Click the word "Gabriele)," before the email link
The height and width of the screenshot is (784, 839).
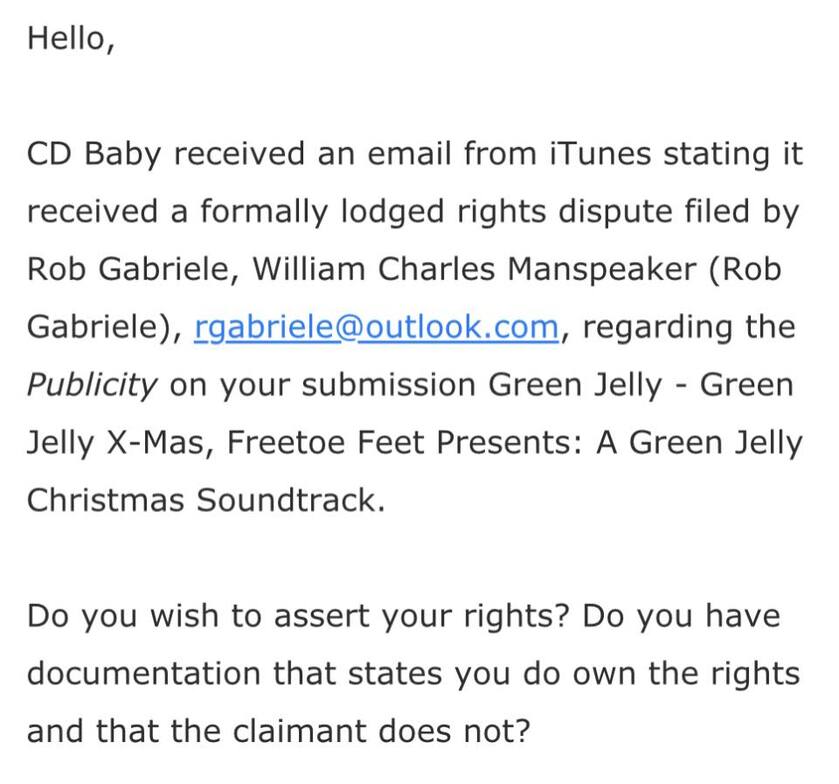(102, 328)
